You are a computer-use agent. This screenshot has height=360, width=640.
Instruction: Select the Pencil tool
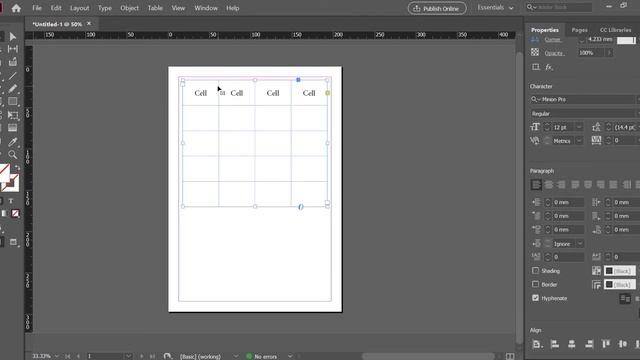point(13,89)
